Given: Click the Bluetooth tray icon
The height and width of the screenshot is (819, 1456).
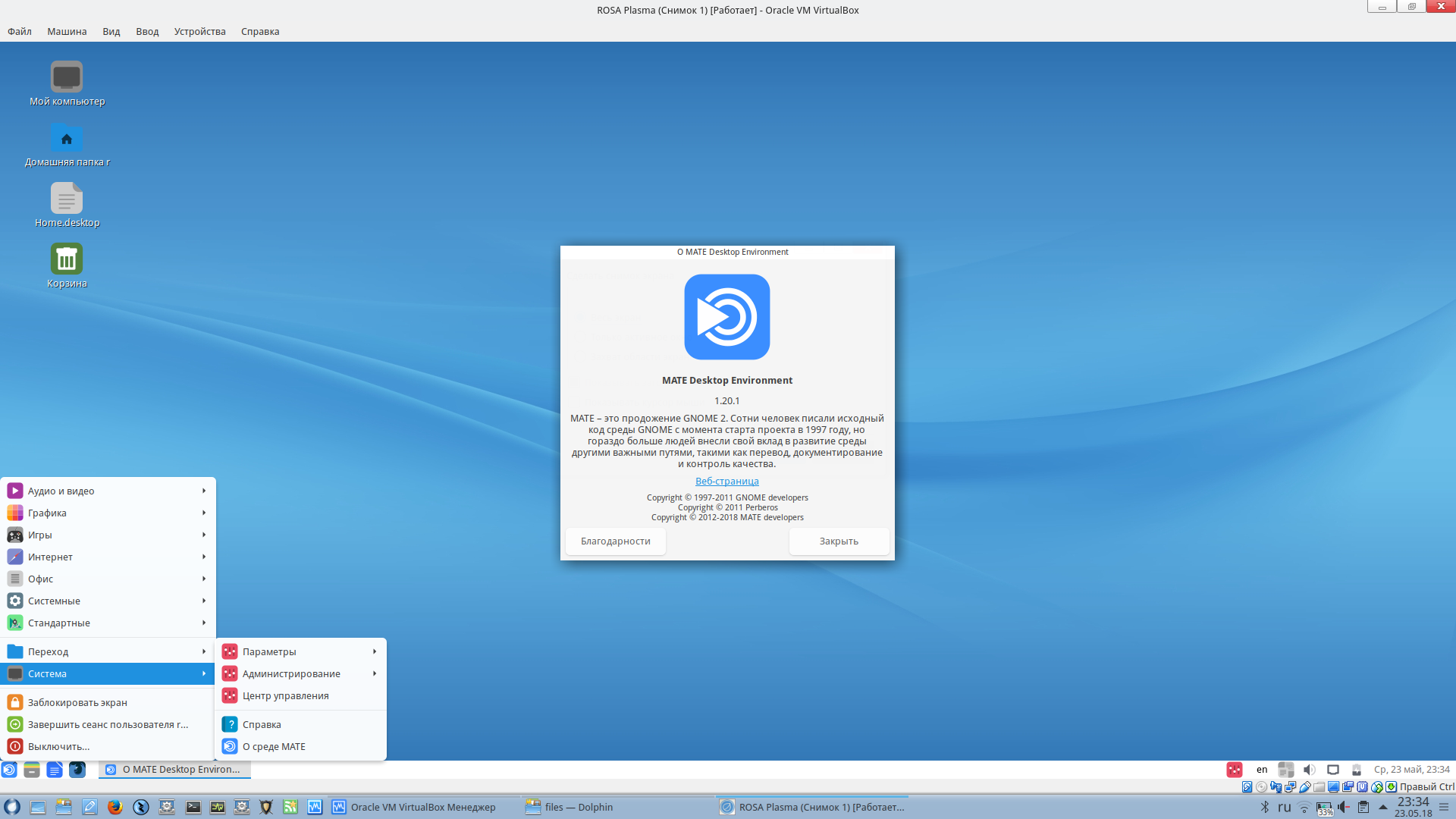Looking at the screenshot, I should pyautogui.click(x=1264, y=807).
